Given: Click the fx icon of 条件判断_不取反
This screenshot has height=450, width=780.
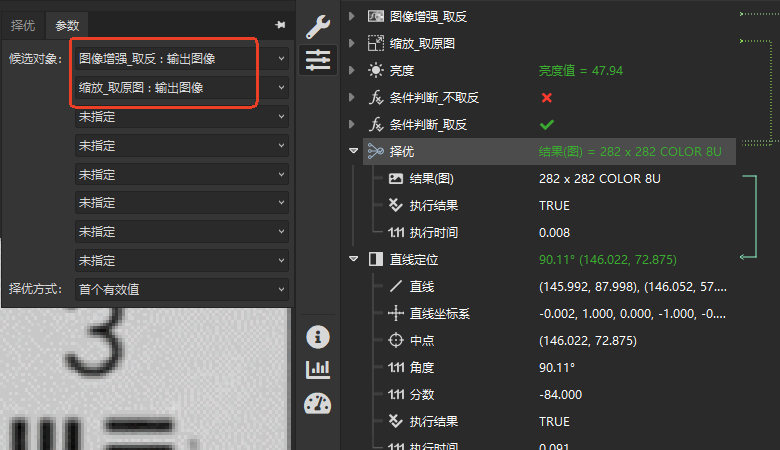Looking at the screenshot, I should 376,97.
